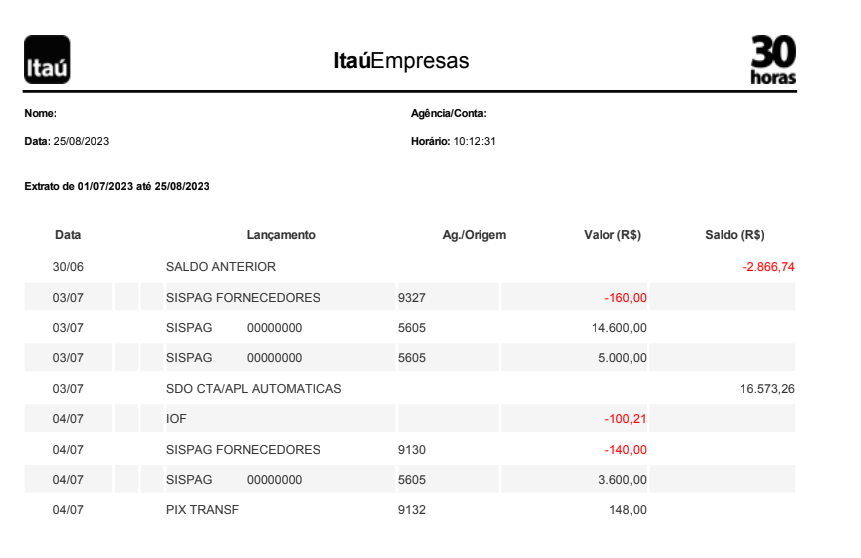Click the 14.600,00 SISPAG value
This screenshot has height=558, width=861.
click(x=619, y=328)
